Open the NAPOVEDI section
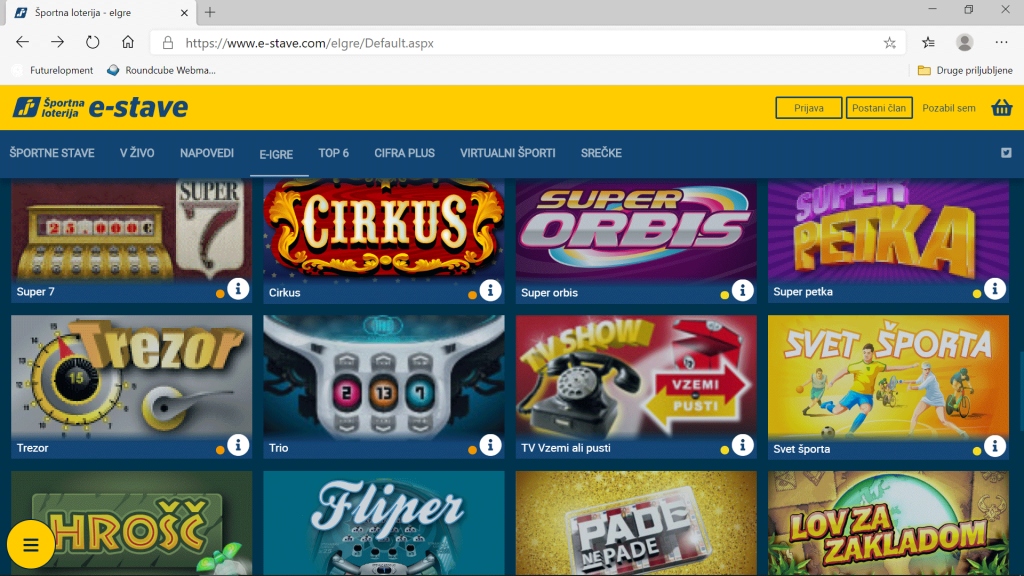This screenshot has height=576, width=1024. pyautogui.click(x=207, y=153)
